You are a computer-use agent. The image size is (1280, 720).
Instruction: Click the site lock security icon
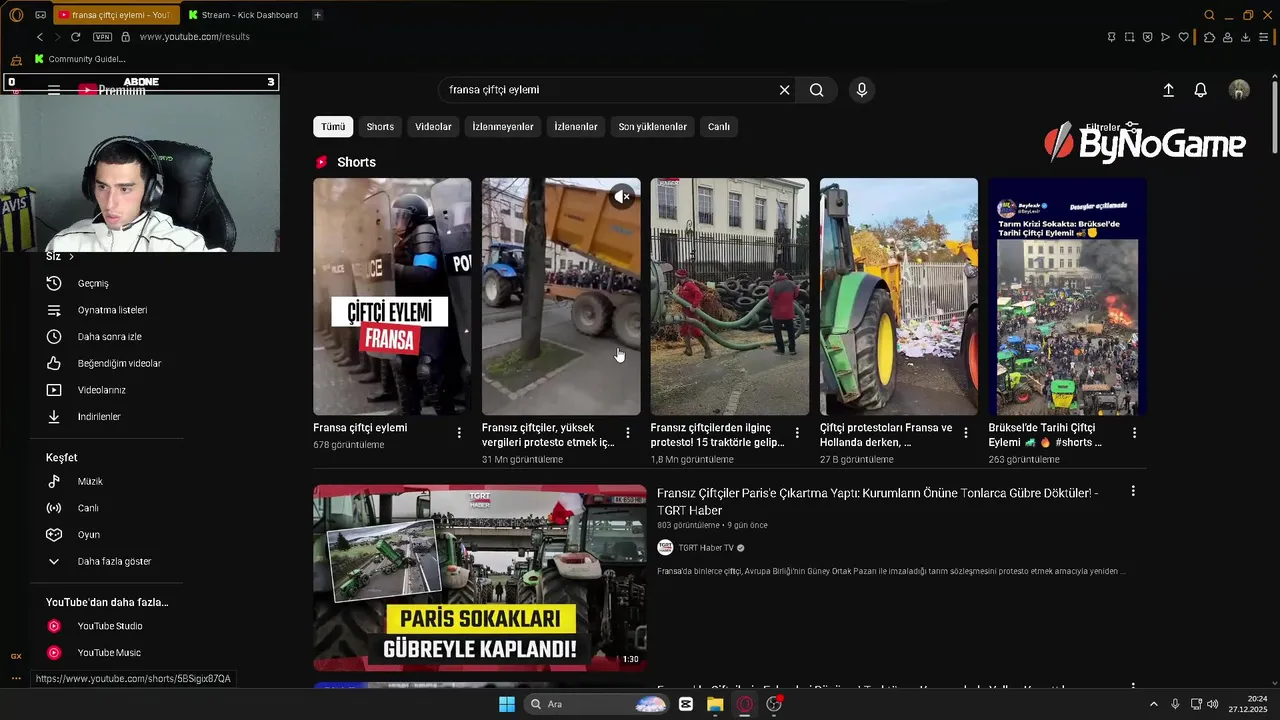pos(125,37)
